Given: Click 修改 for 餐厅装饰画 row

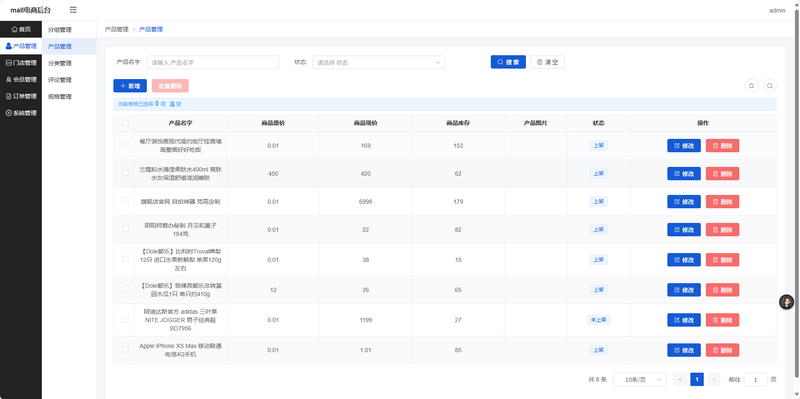Looking at the screenshot, I should click(x=684, y=145).
